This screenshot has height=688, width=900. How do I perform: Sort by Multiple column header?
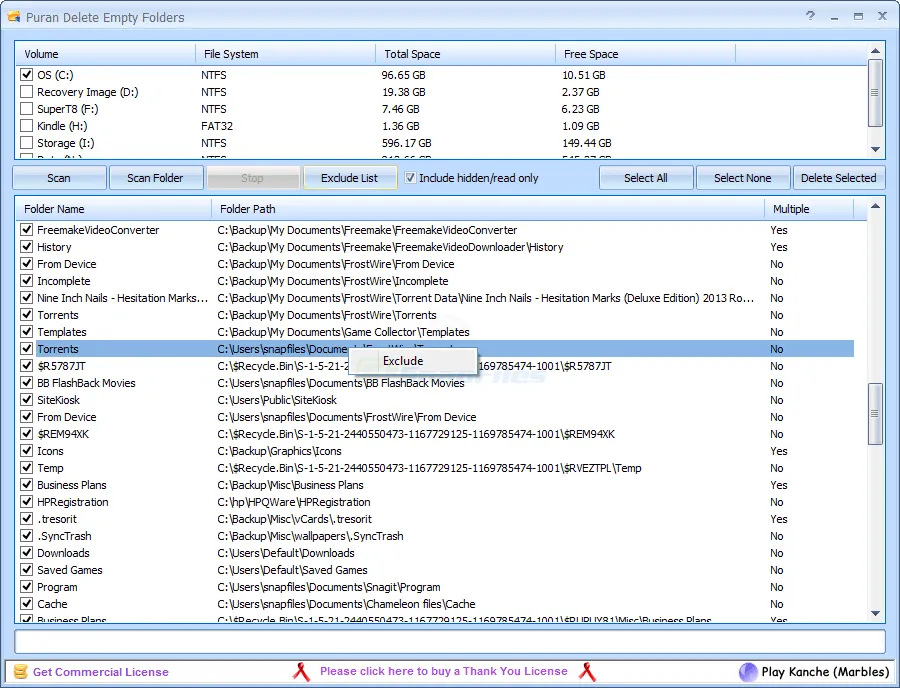809,209
